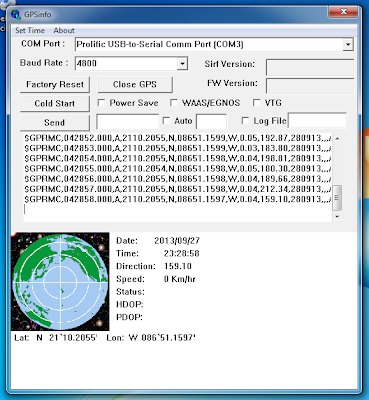The image size is (369, 400).
Task: Click the Cold Start button
Action: tap(55, 103)
